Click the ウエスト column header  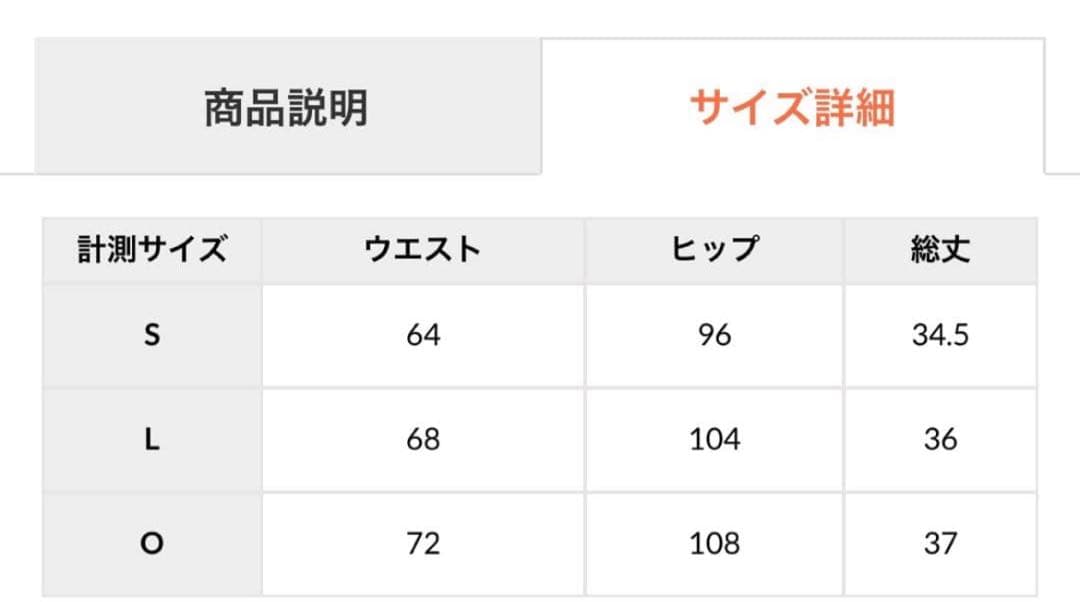(x=420, y=249)
